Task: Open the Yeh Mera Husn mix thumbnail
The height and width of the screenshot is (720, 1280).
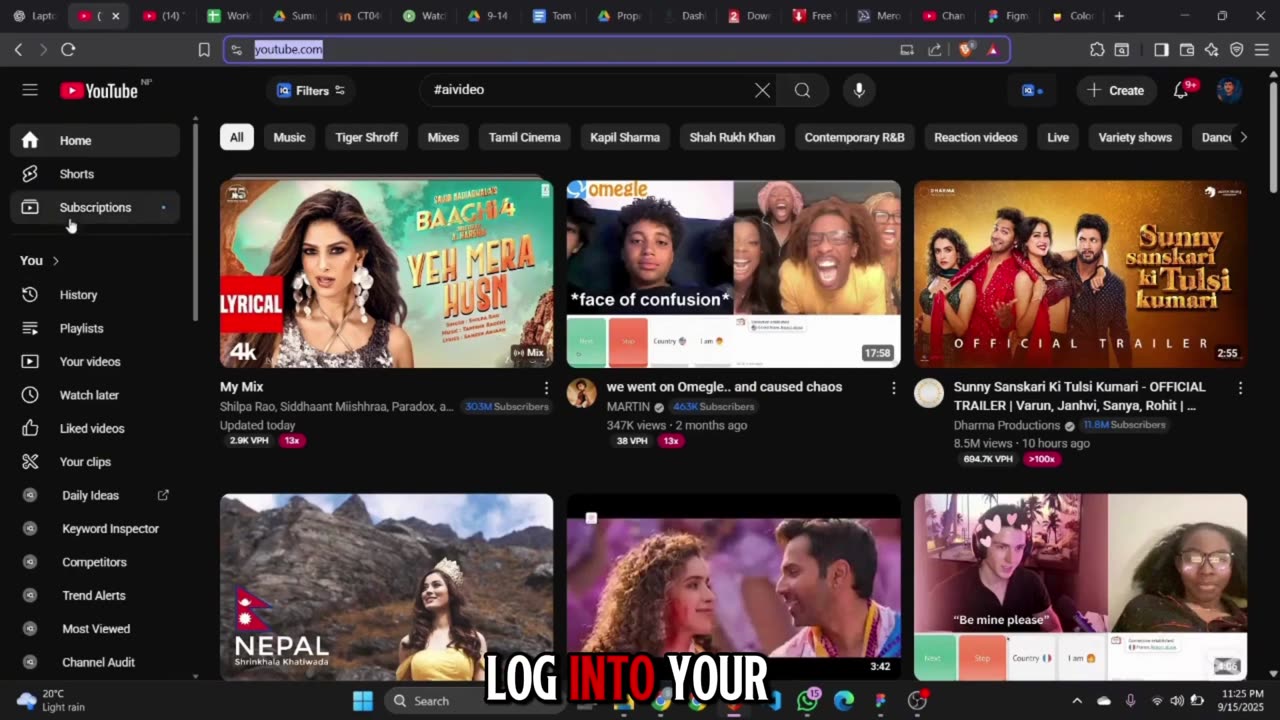Action: click(386, 274)
